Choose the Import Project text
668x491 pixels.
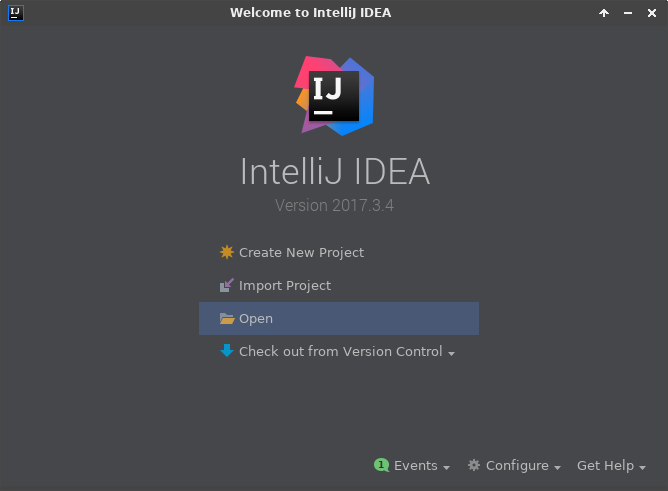pos(285,285)
